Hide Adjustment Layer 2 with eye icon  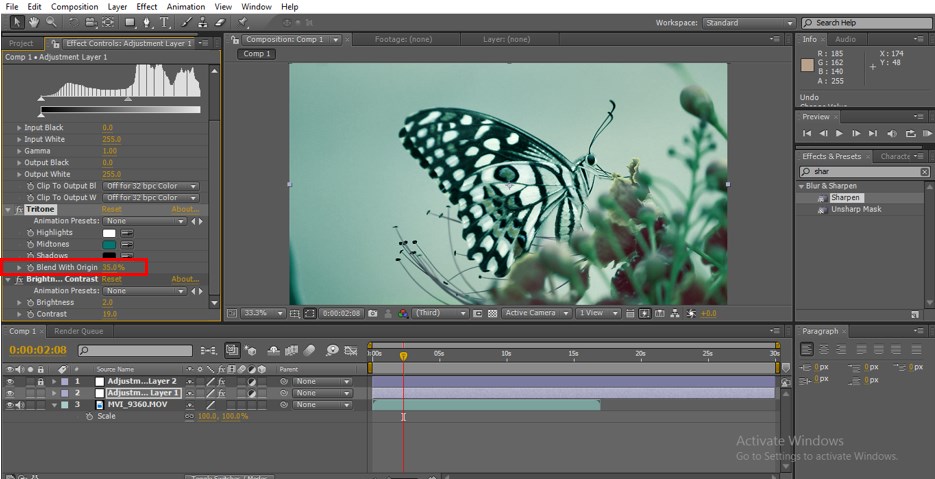point(10,381)
